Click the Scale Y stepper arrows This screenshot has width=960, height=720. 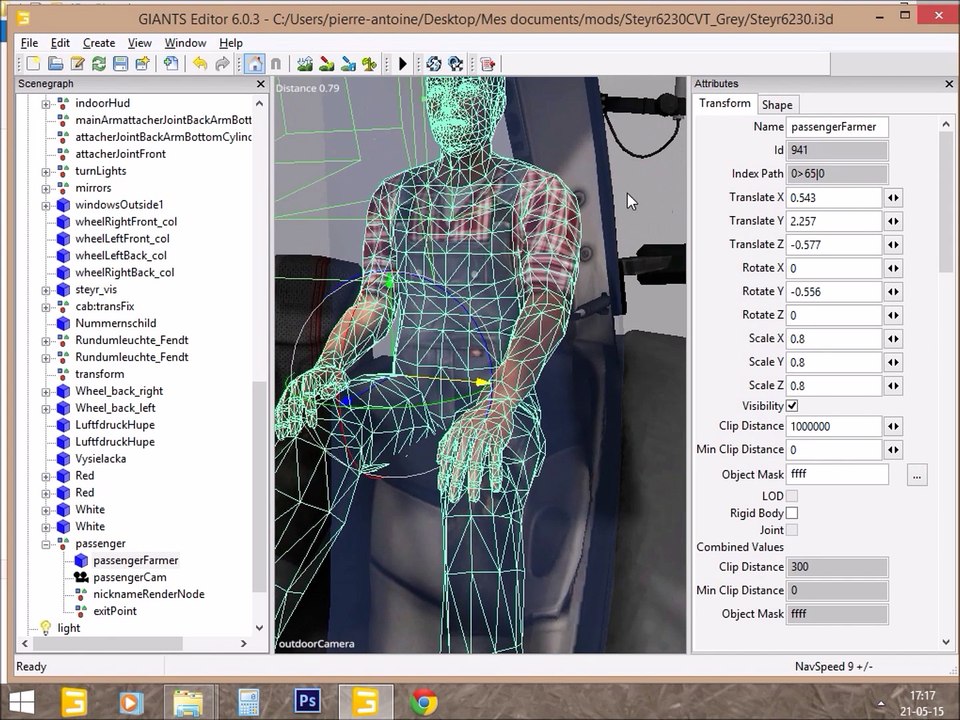pos(892,362)
